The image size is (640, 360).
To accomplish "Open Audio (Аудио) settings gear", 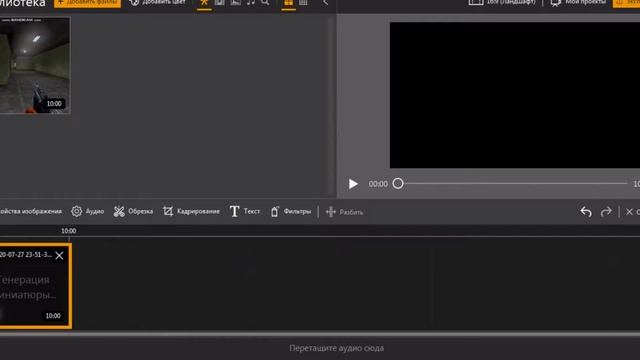I will point(87,211).
